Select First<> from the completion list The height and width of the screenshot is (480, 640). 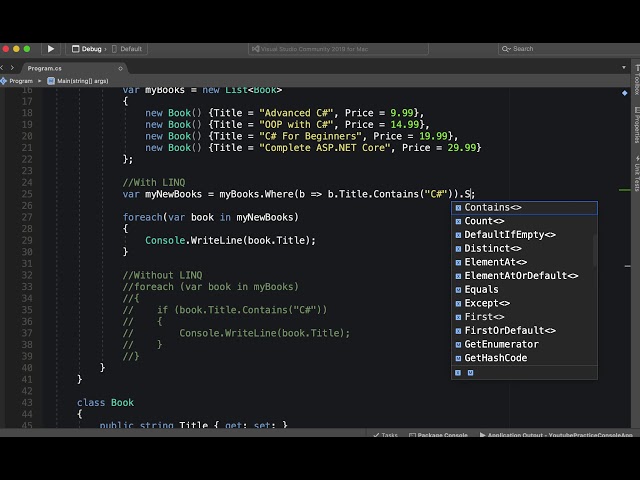coord(524,317)
